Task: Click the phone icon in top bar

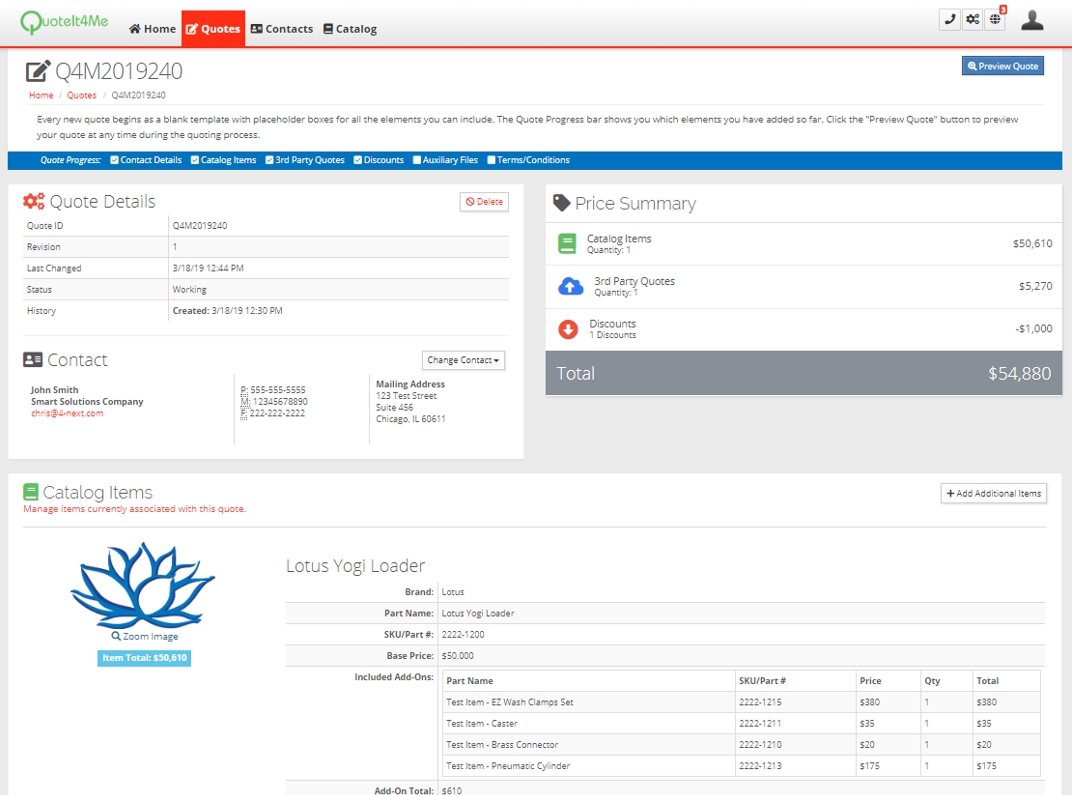Action: pyautogui.click(x=949, y=20)
